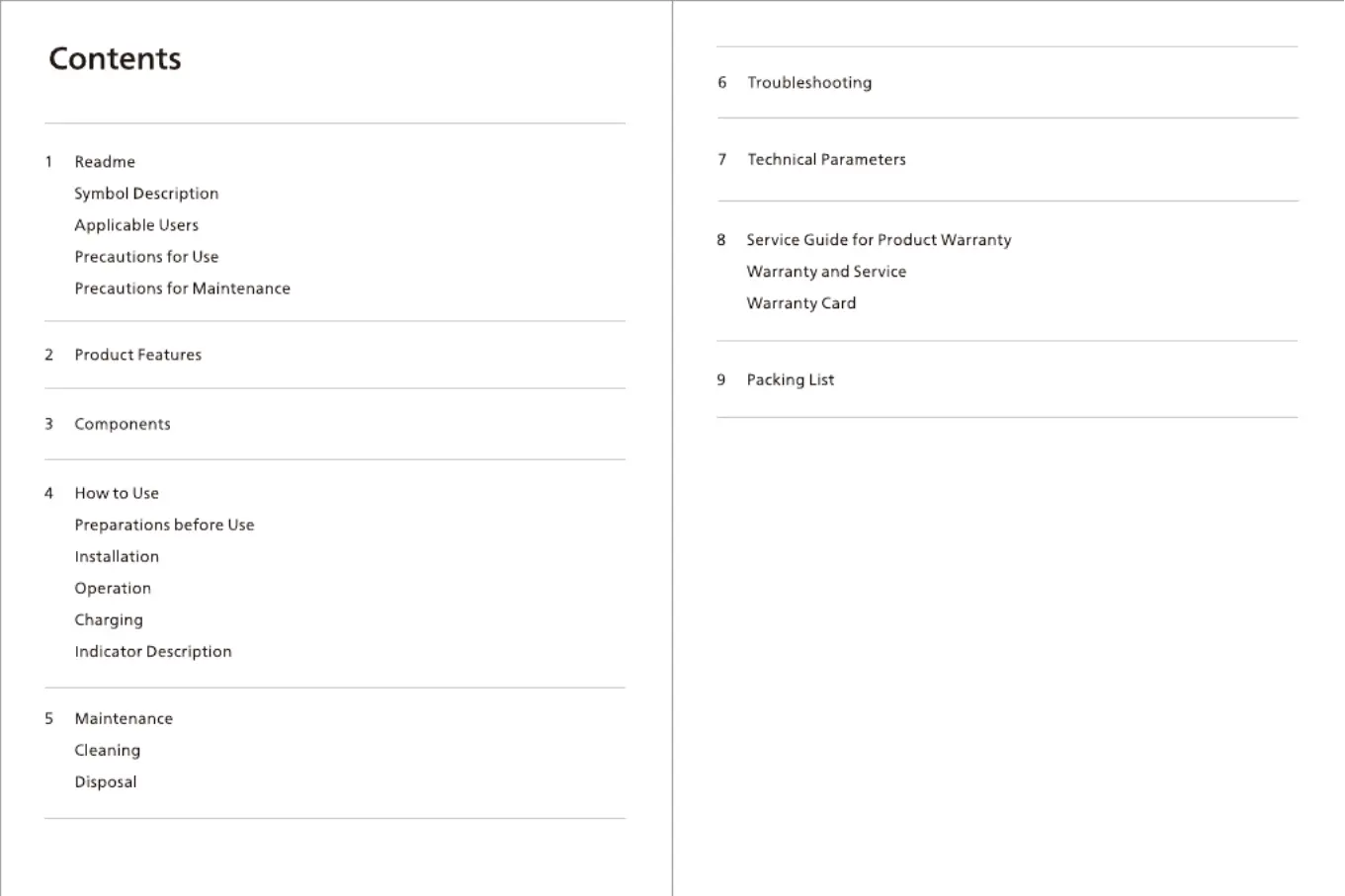Viewport: 1345px width, 896px height.
Task: Open Technical Parameters section
Action: point(826,159)
